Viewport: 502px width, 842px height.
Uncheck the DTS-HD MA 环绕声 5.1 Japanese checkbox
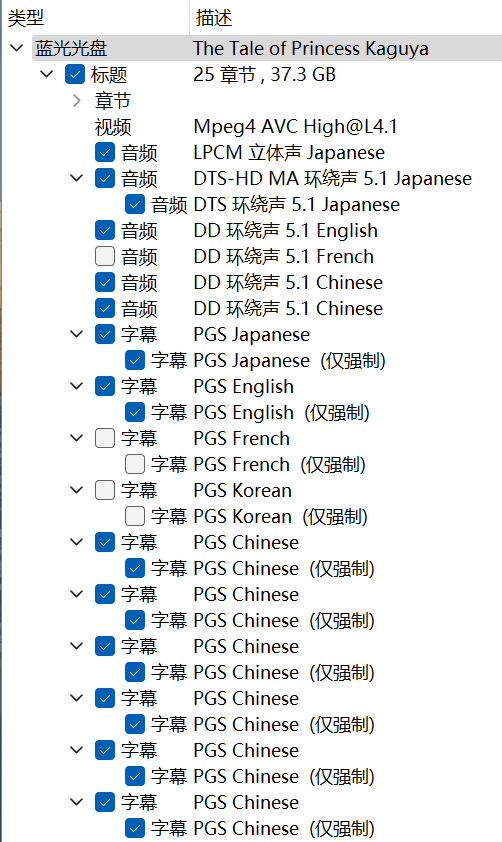click(105, 178)
